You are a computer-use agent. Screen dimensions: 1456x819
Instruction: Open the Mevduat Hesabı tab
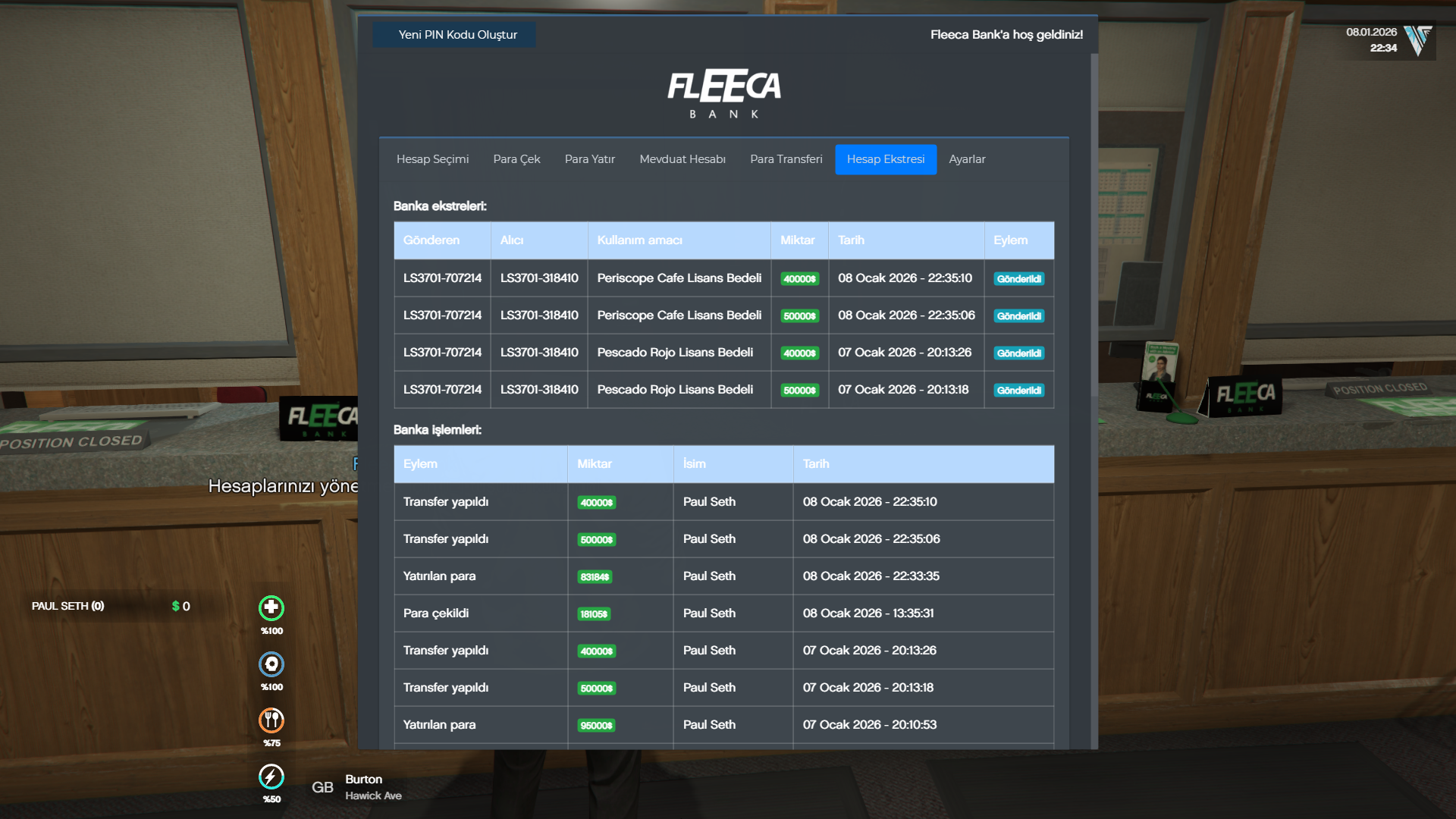pyautogui.click(x=682, y=159)
